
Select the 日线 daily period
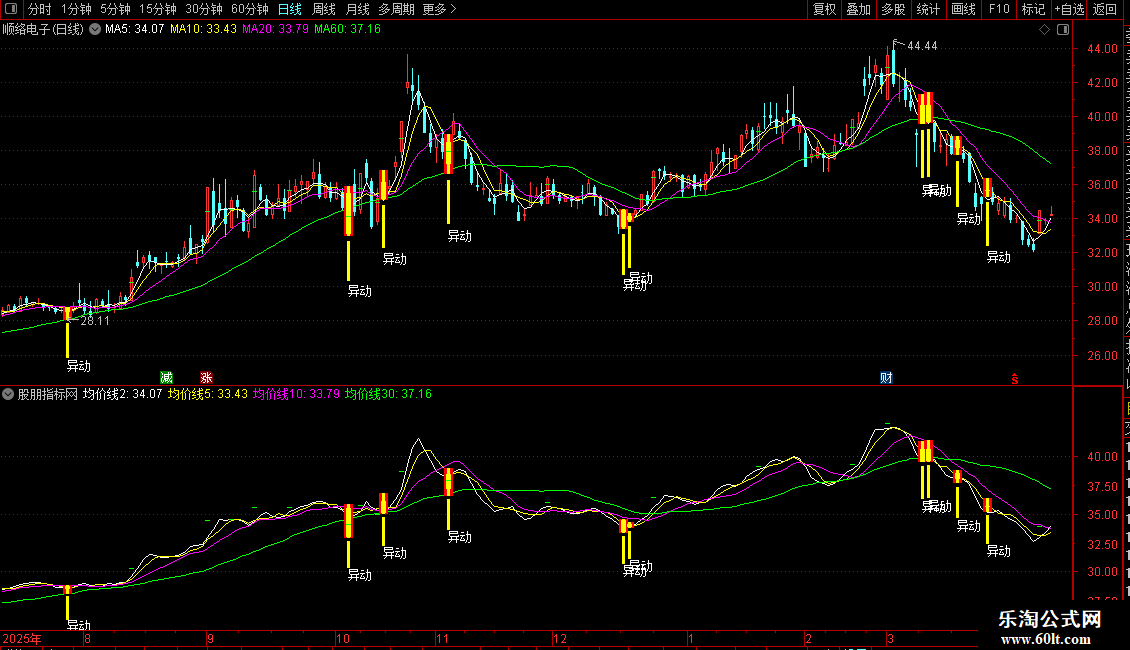[x=290, y=9]
